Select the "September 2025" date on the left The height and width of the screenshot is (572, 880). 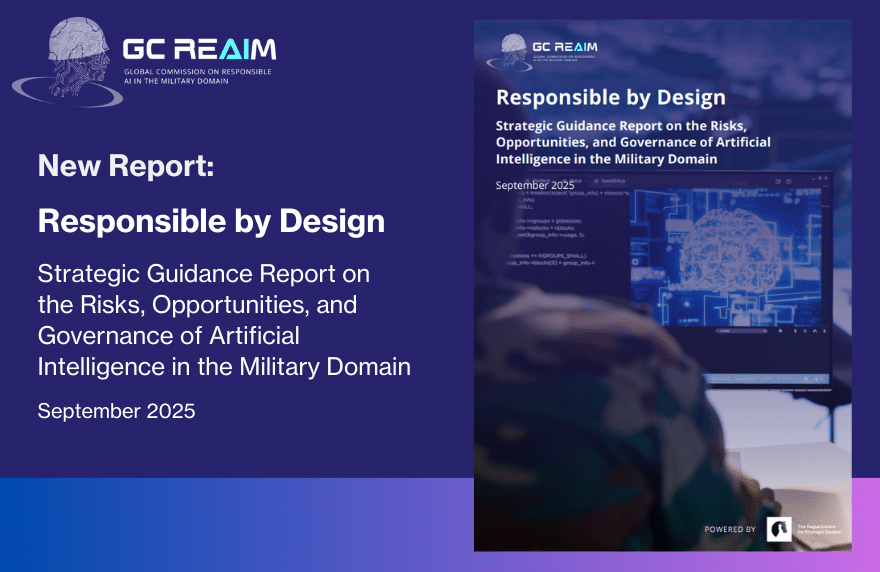click(x=116, y=411)
